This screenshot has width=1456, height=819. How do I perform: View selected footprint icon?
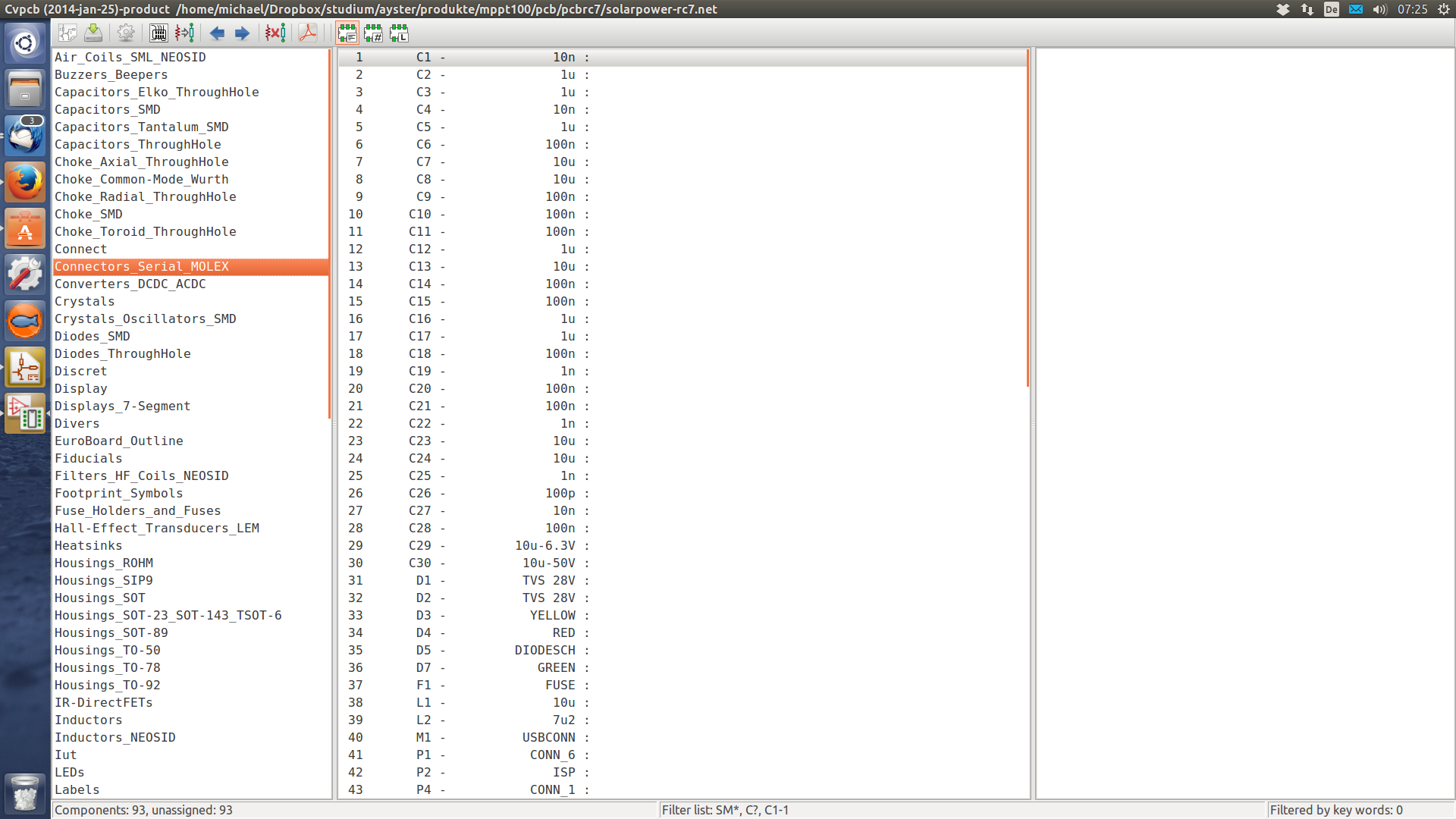pyautogui.click(x=158, y=33)
